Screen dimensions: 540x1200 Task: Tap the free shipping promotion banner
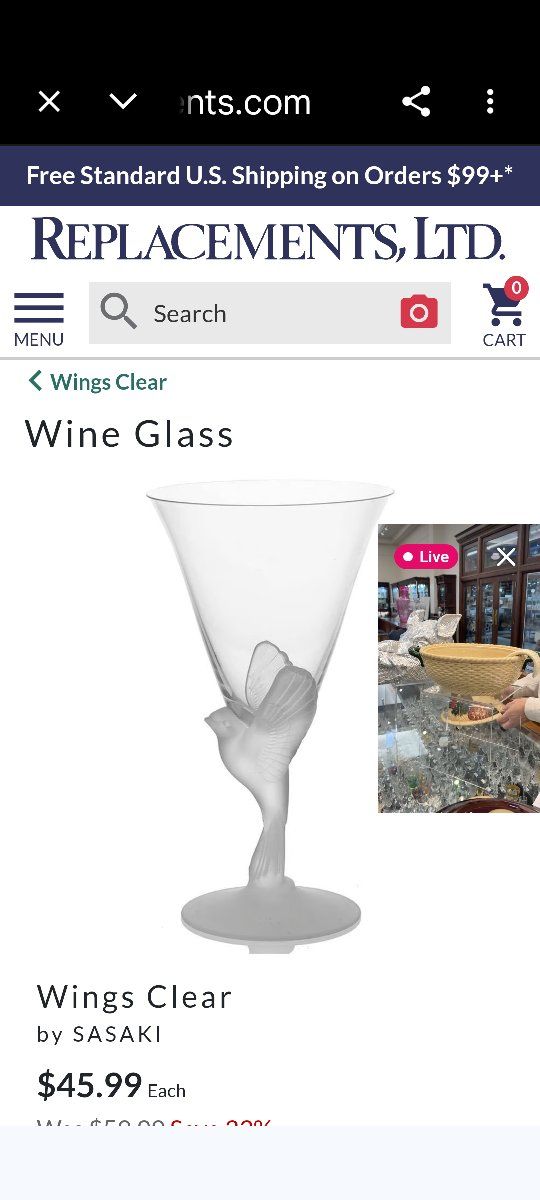pos(270,176)
